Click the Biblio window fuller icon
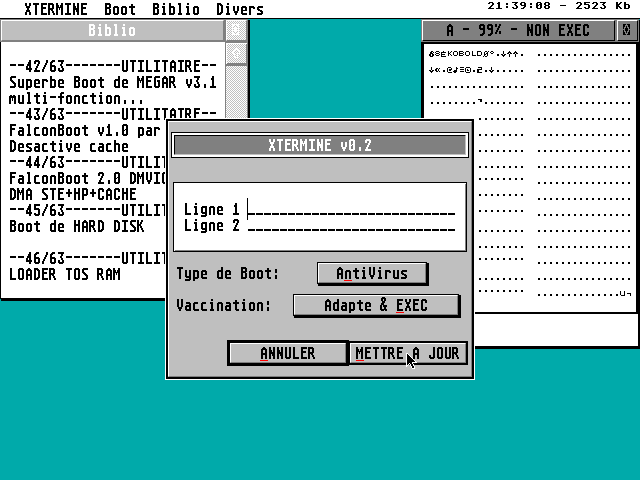The width and height of the screenshot is (640, 480). [236, 31]
